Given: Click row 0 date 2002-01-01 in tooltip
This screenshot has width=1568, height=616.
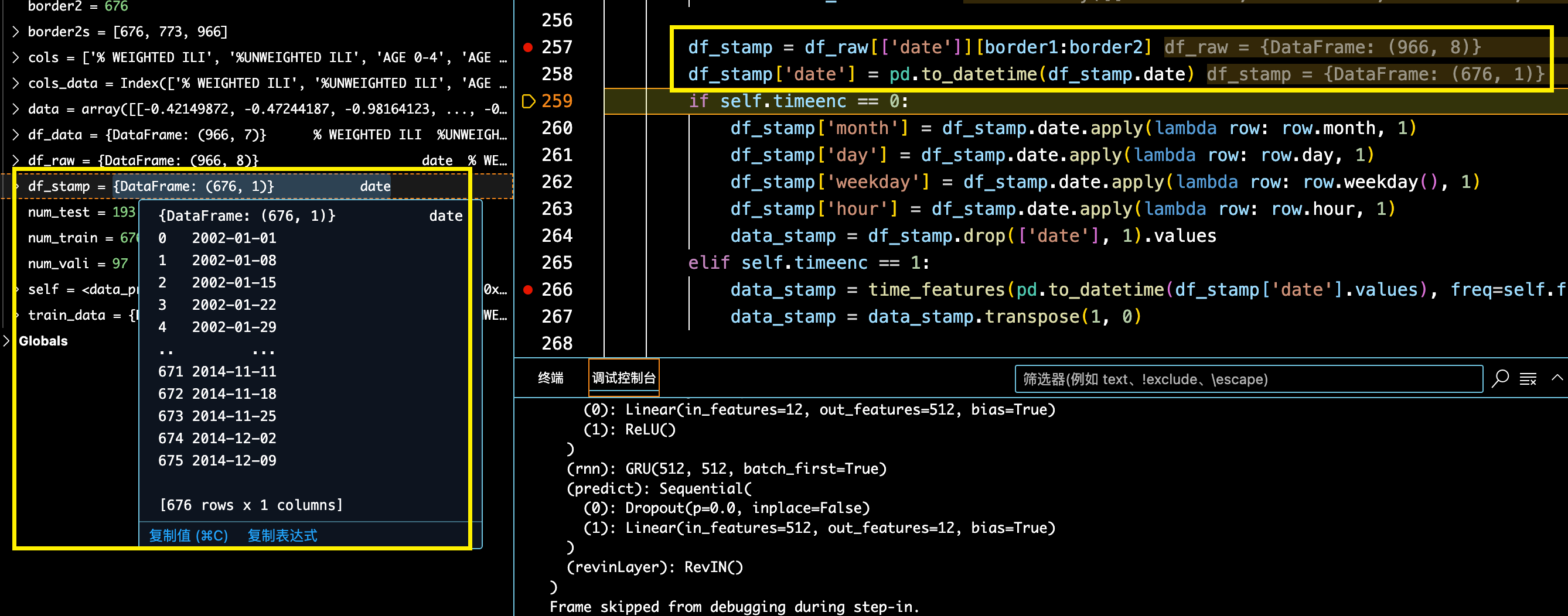Looking at the screenshot, I should [x=217, y=238].
